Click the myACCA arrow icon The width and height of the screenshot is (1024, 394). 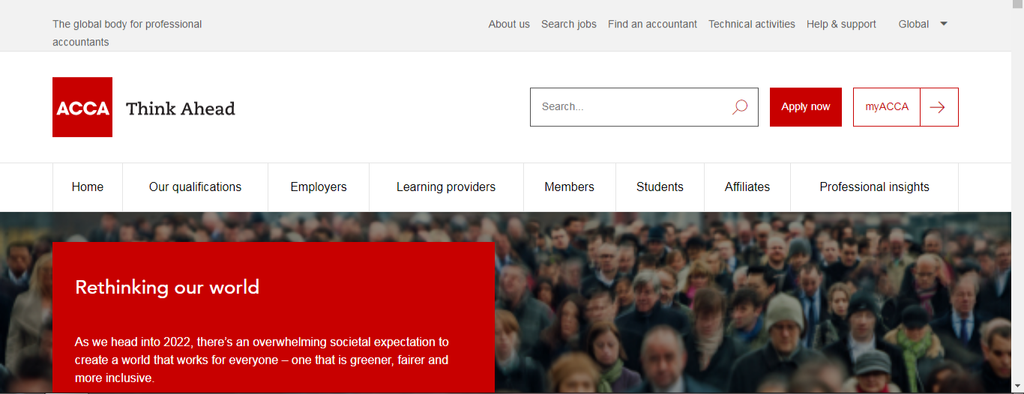coord(938,107)
